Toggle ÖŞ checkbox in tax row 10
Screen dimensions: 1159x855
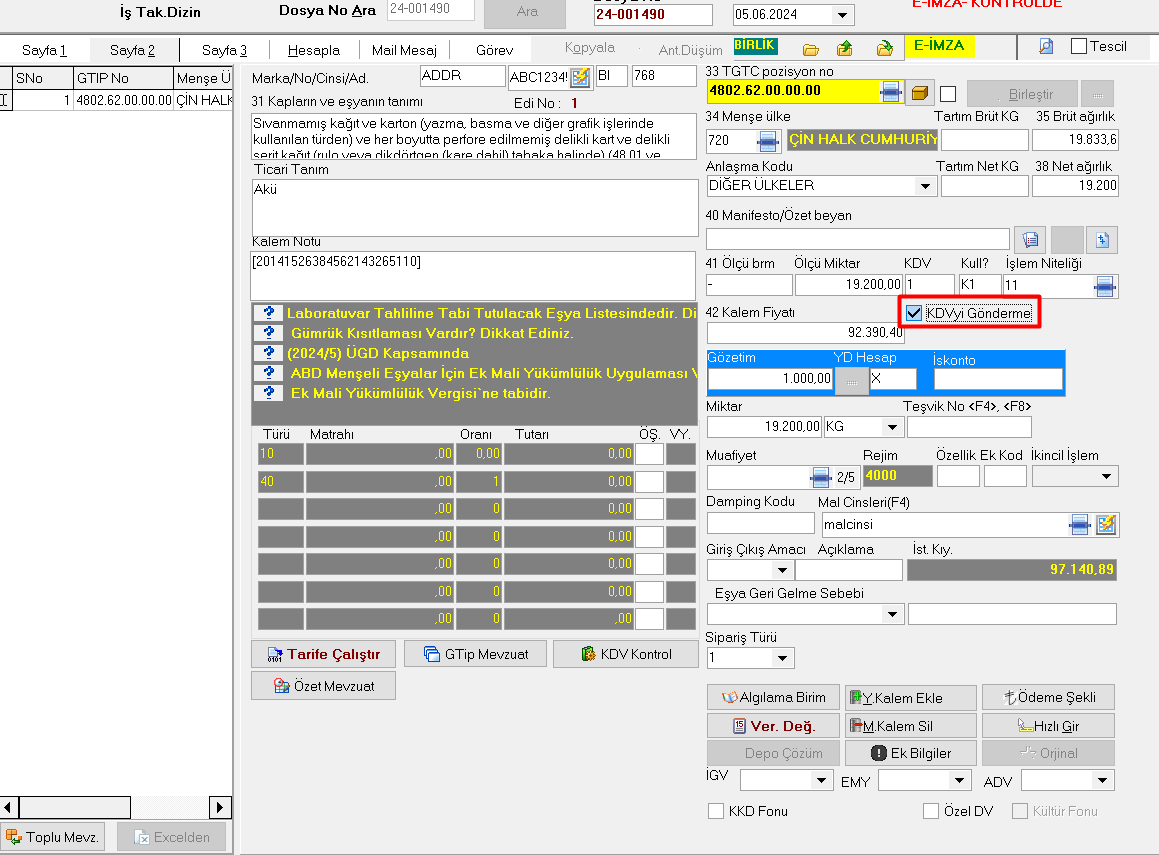tap(649, 454)
